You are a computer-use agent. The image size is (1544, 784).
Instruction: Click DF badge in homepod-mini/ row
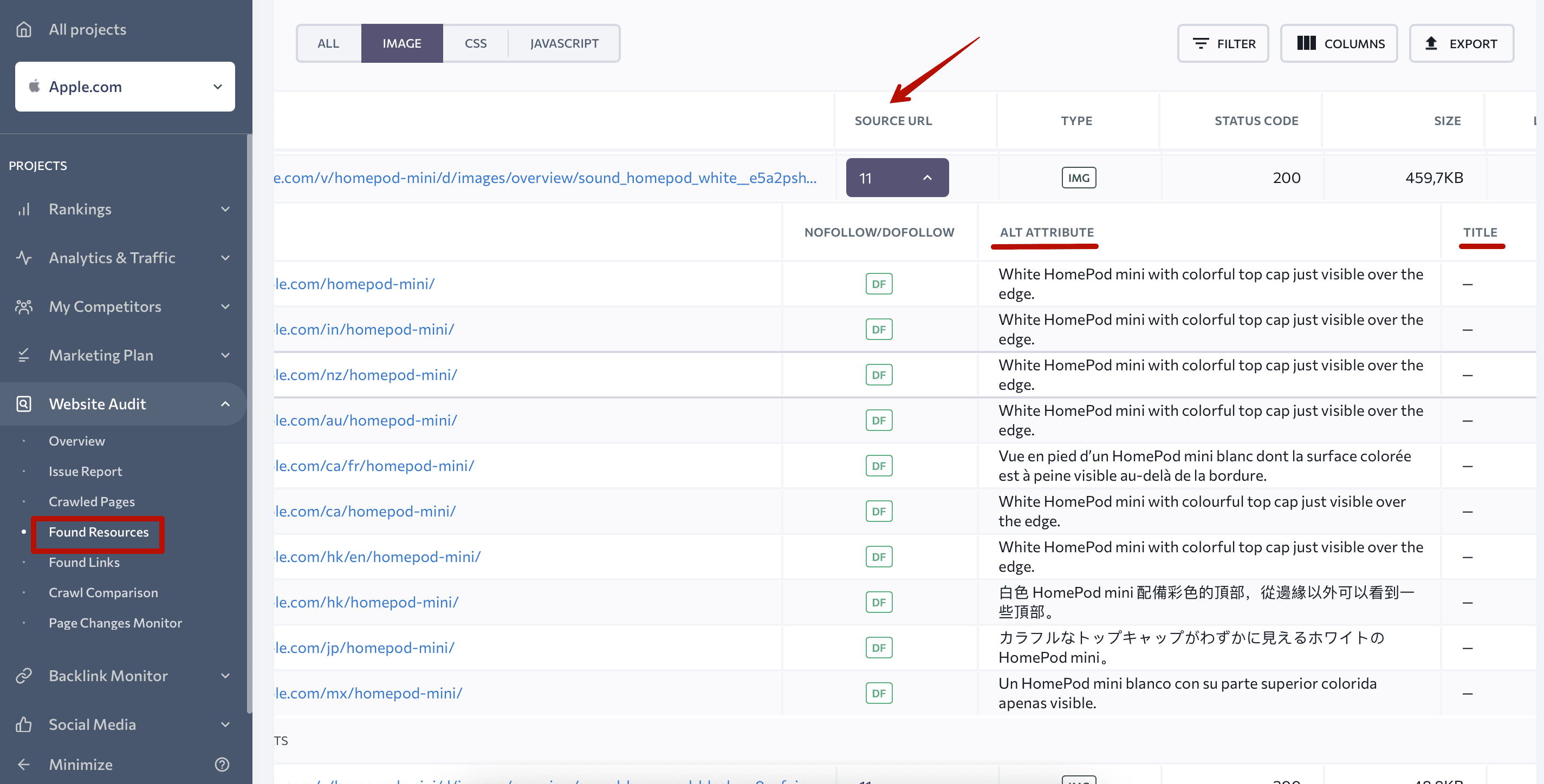pos(879,284)
